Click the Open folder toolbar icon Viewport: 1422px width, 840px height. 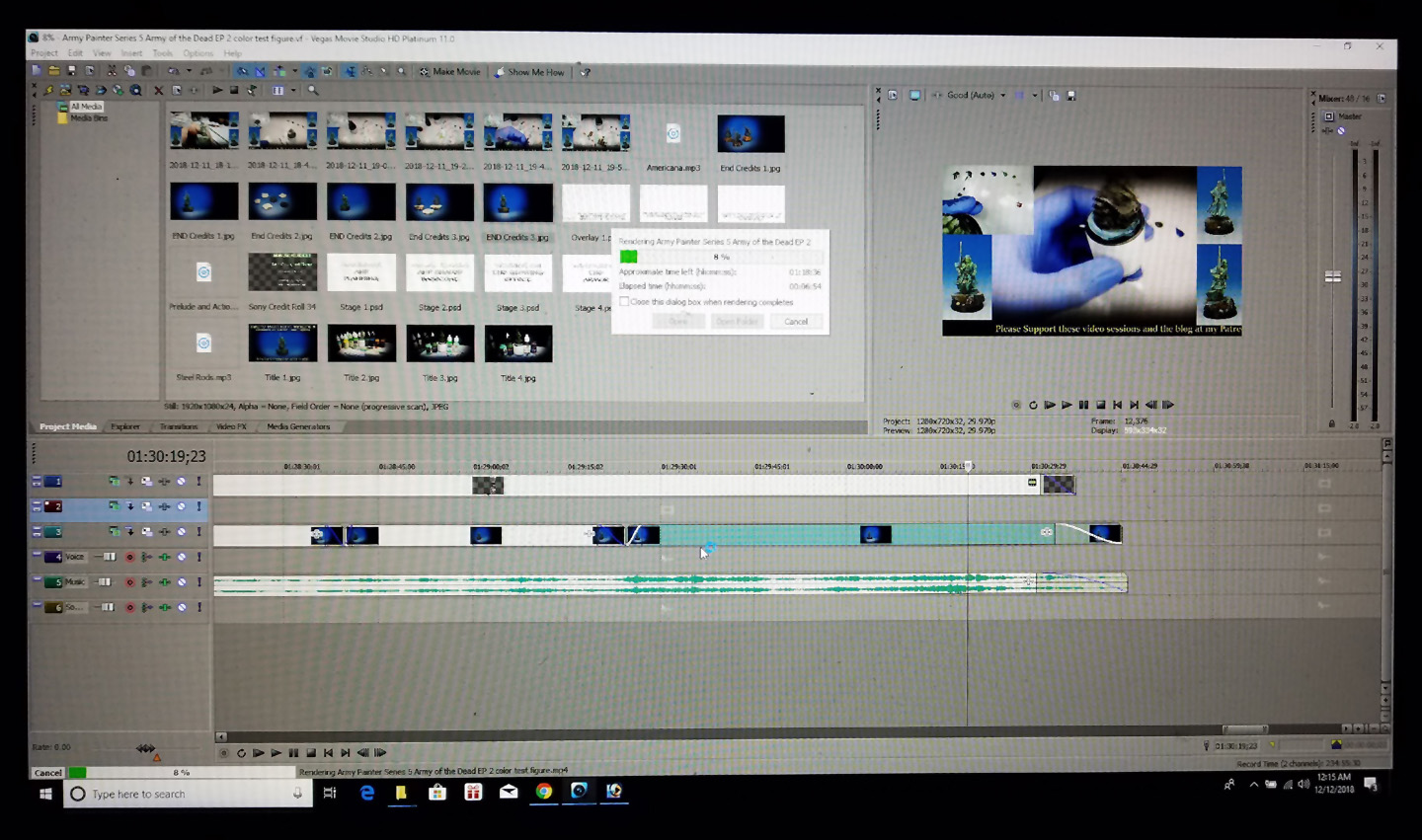[x=54, y=71]
